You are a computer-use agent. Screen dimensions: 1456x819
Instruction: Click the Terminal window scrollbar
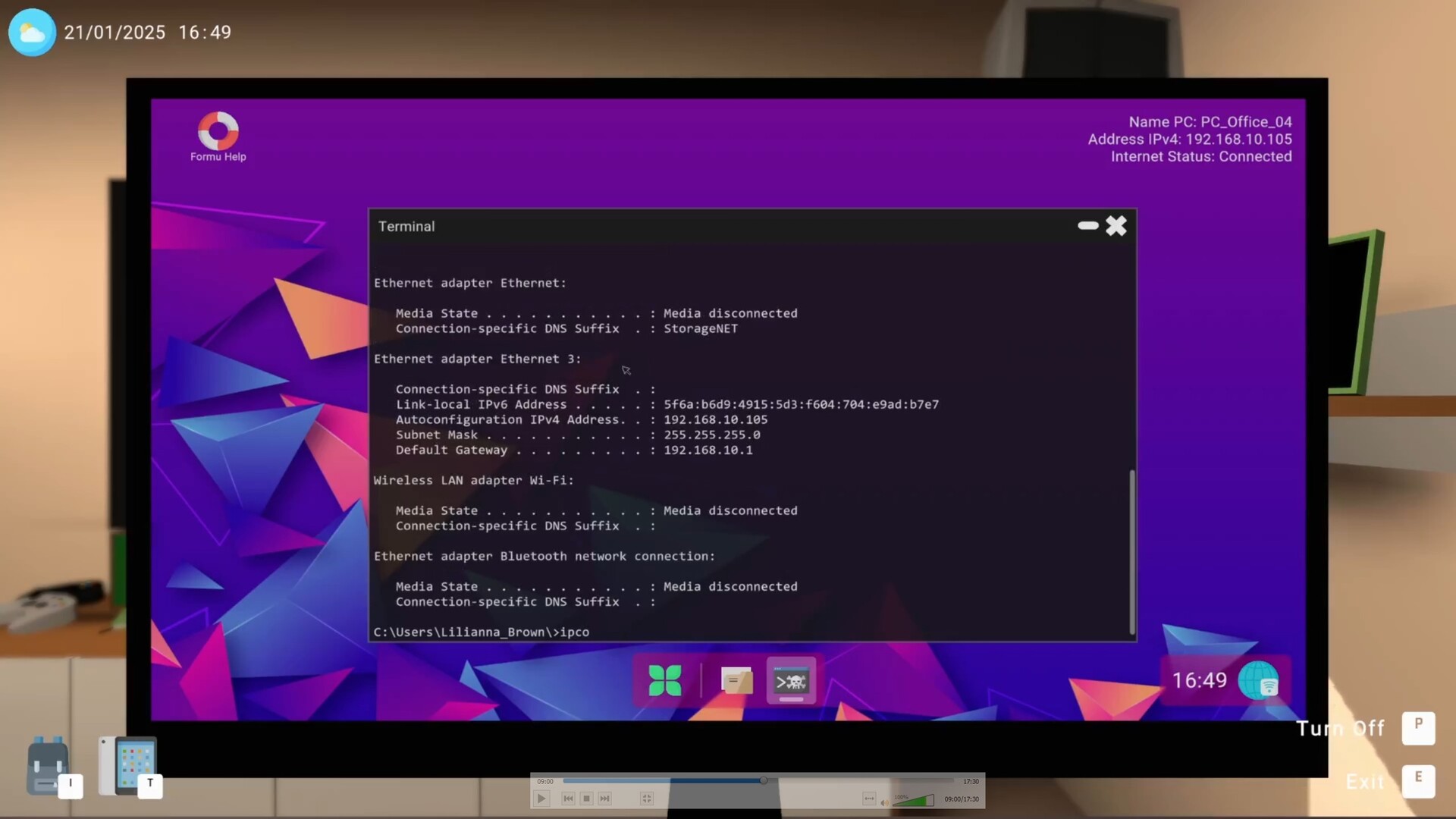[1132, 551]
